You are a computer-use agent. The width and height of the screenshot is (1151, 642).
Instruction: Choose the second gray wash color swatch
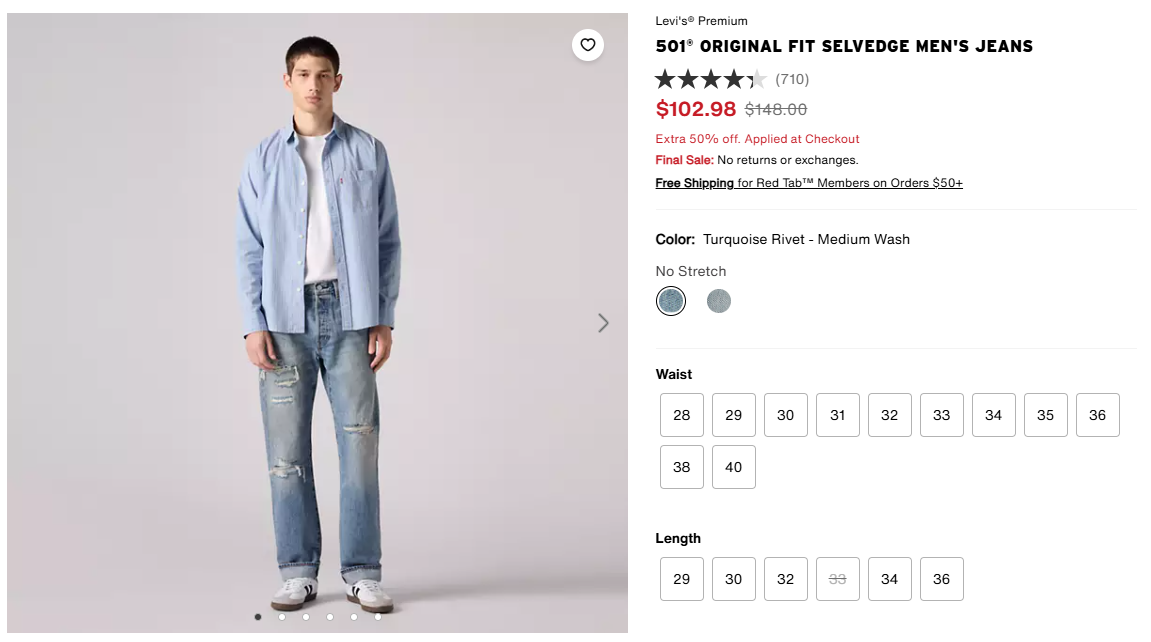(x=719, y=301)
